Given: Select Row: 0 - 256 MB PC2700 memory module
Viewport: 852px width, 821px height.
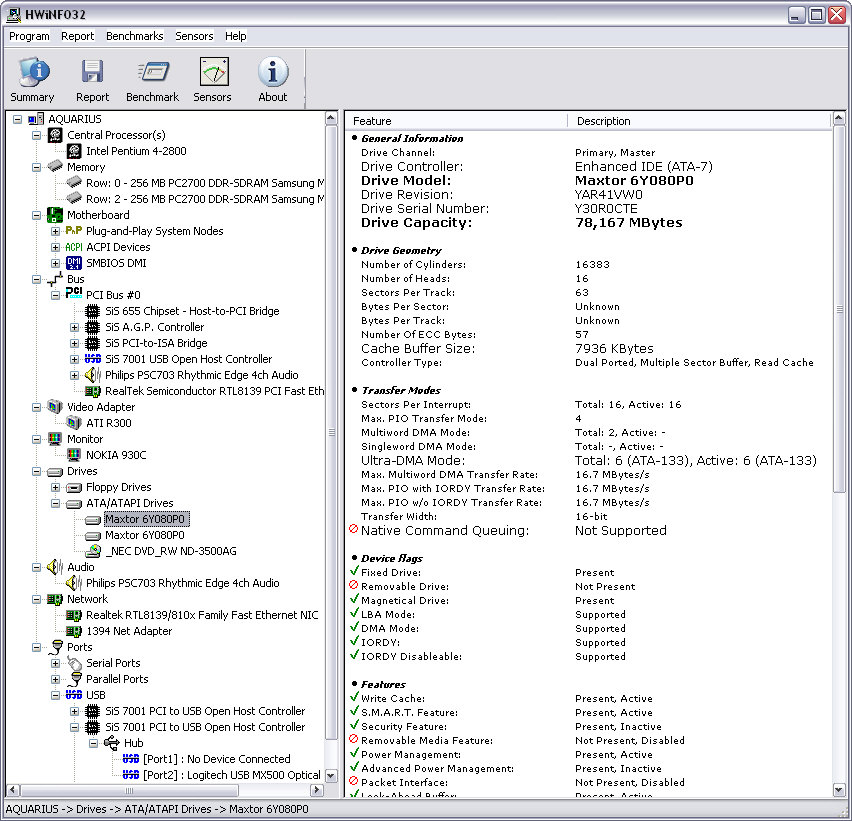Looking at the screenshot, I should pos(205,183).
